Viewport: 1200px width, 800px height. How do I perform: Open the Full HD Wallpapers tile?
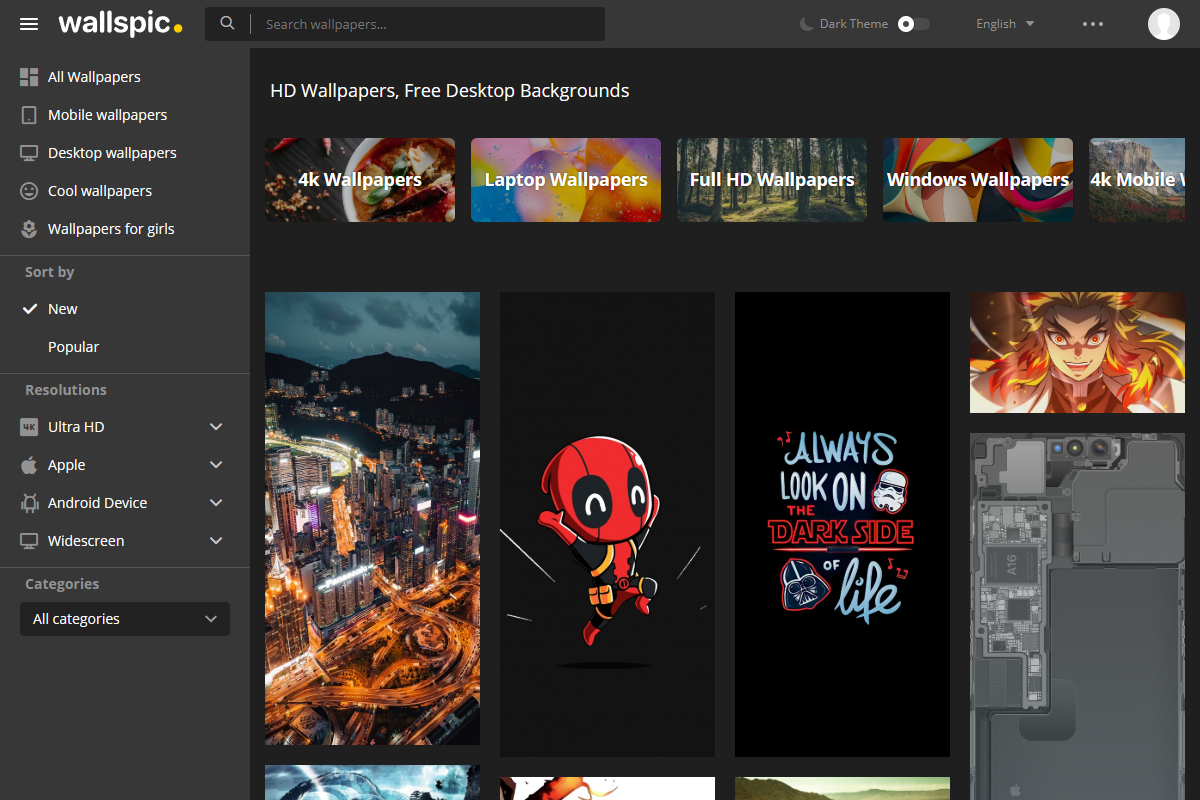[x=772, y=180]
